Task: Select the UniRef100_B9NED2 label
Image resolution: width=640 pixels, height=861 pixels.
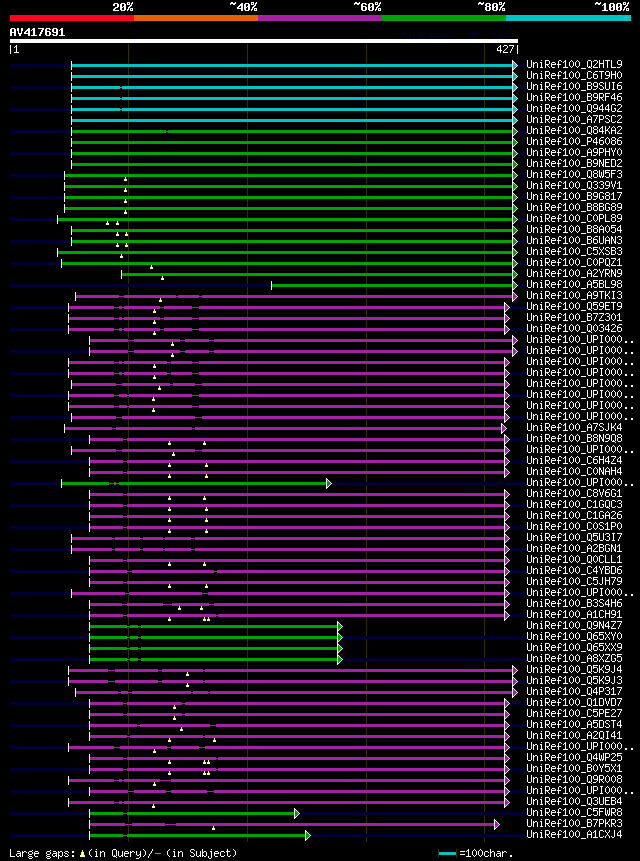Action: pyautogui.click(x=574, y=164)
